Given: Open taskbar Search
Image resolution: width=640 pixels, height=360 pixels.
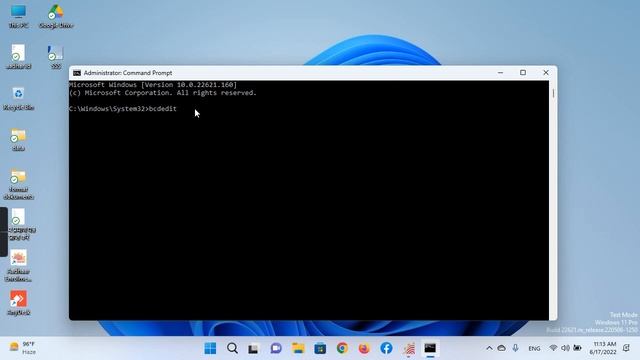Looking at the screenshot, I should coord(232,348).
